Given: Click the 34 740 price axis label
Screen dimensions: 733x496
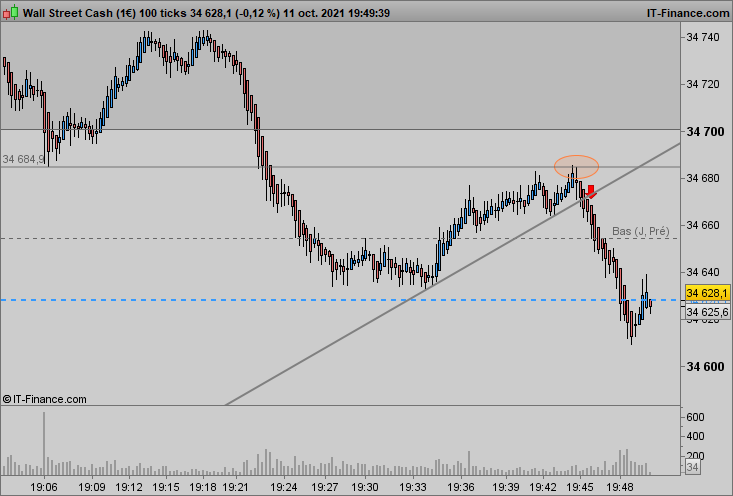Looking at the screenshot, I should pyautogui.click(x=703, y=37).
